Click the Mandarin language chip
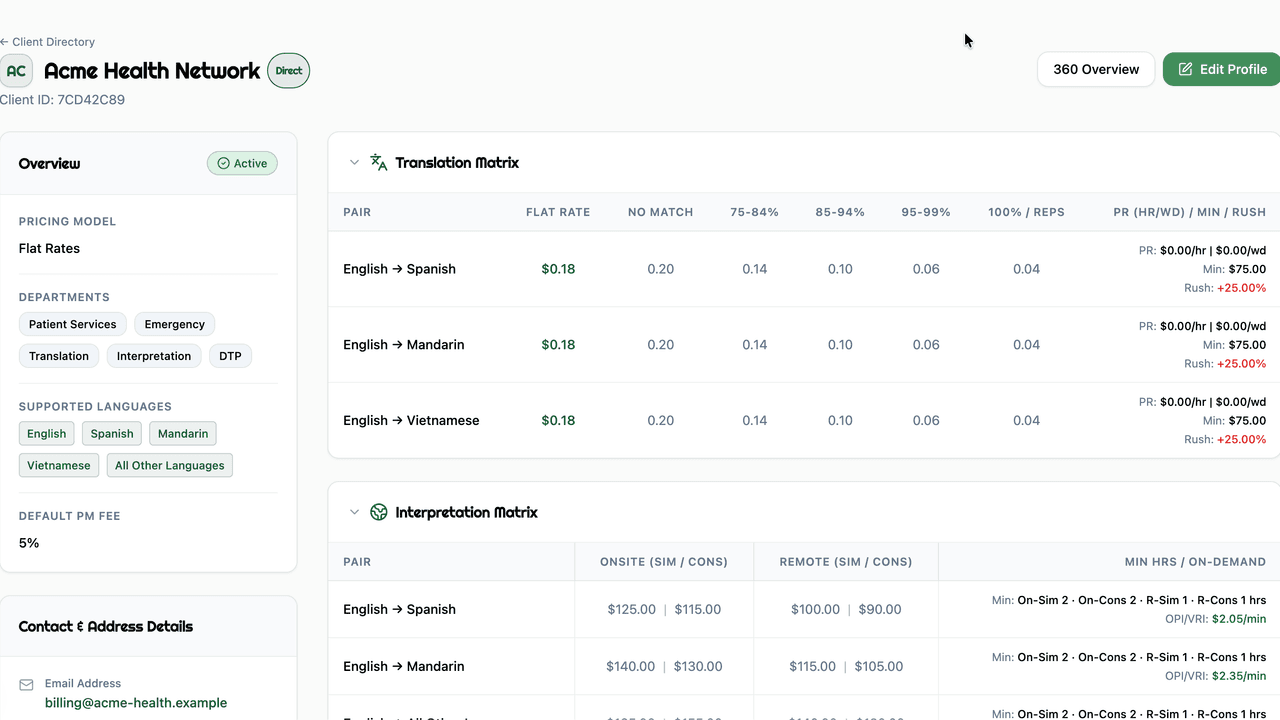Screen dimensions: 1280x720 click(x=183, y=433)
